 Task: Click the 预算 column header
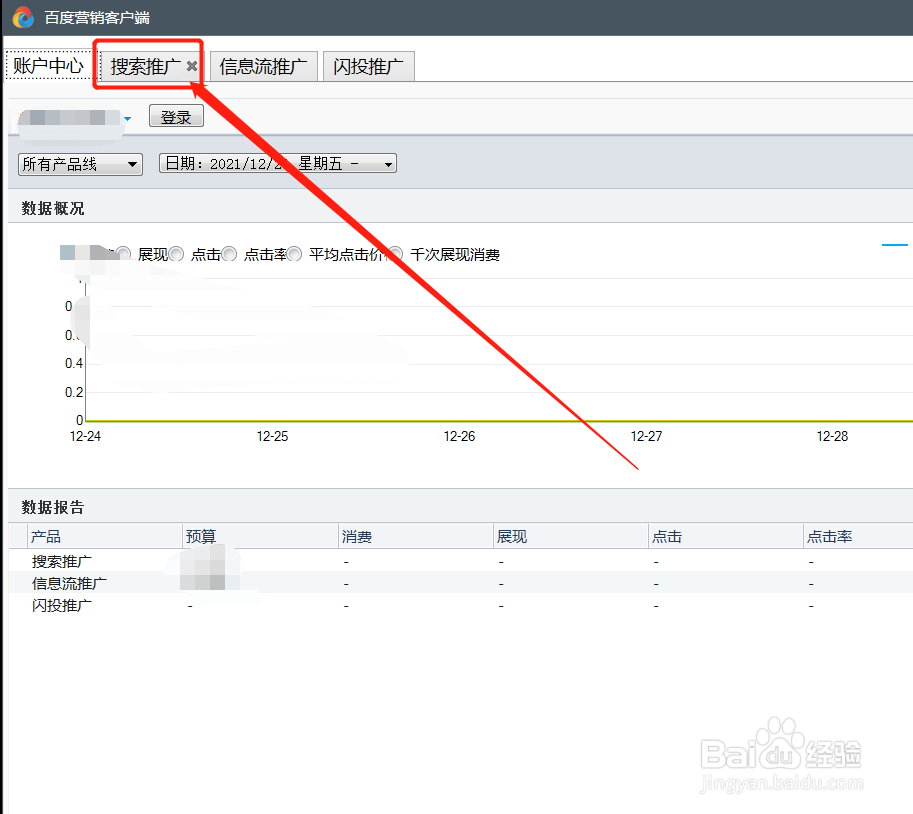(x=260, y=536)
